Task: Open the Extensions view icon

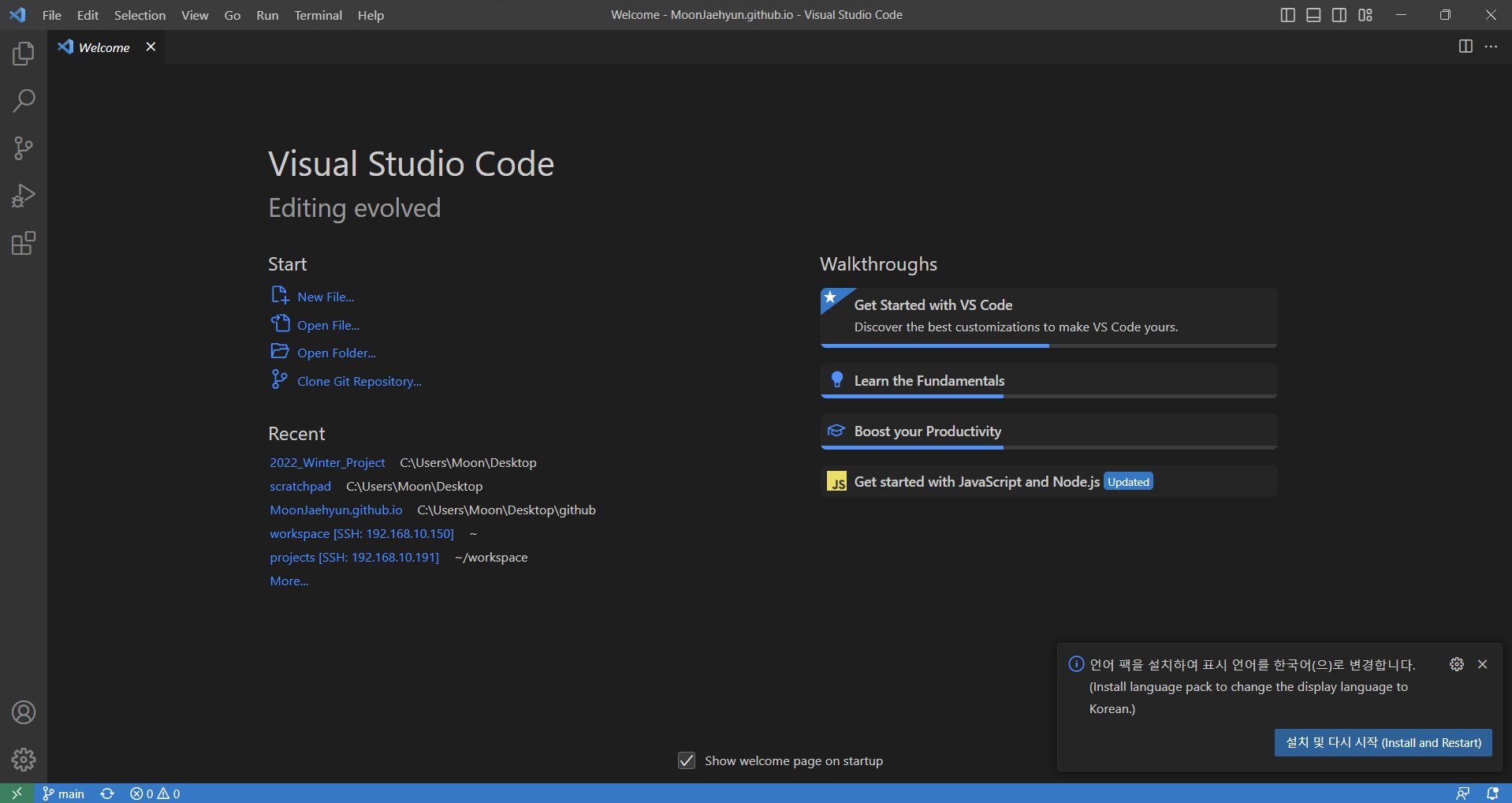Action: pyautogui.click(x=24, y=243)
